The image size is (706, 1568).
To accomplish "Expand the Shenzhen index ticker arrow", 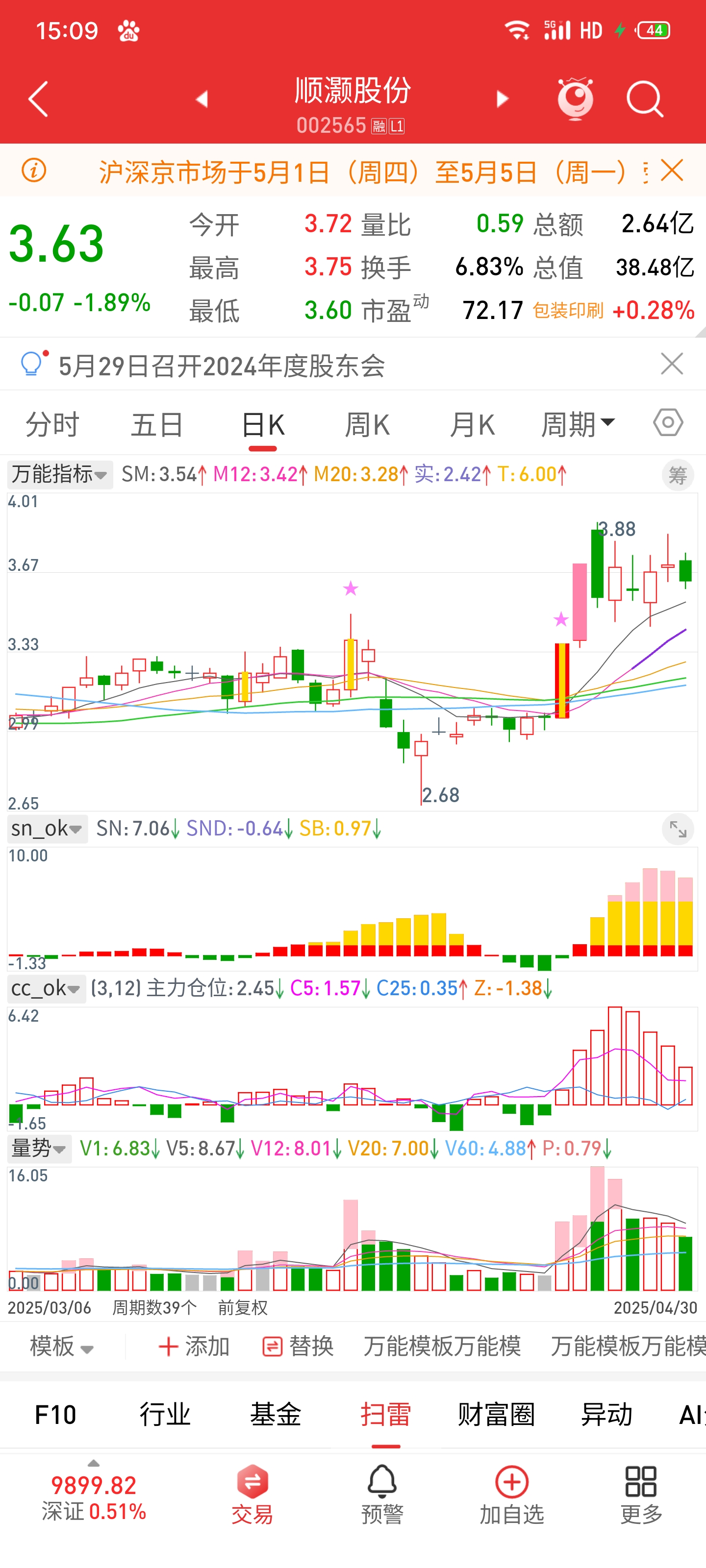I will [x=93, y=1463].
